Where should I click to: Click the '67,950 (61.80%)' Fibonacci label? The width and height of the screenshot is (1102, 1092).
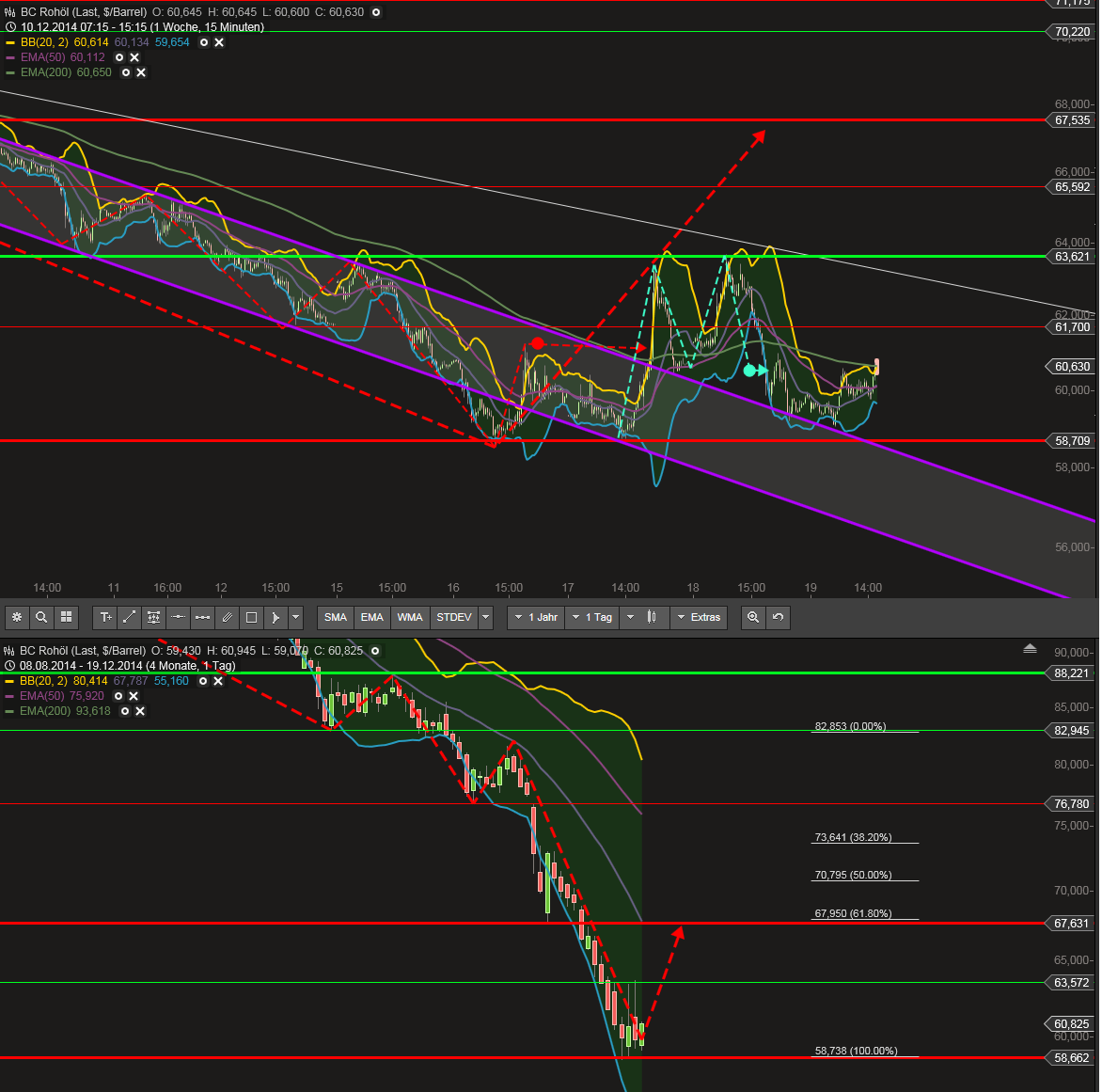pyautogui.click(x=853, y=913)
